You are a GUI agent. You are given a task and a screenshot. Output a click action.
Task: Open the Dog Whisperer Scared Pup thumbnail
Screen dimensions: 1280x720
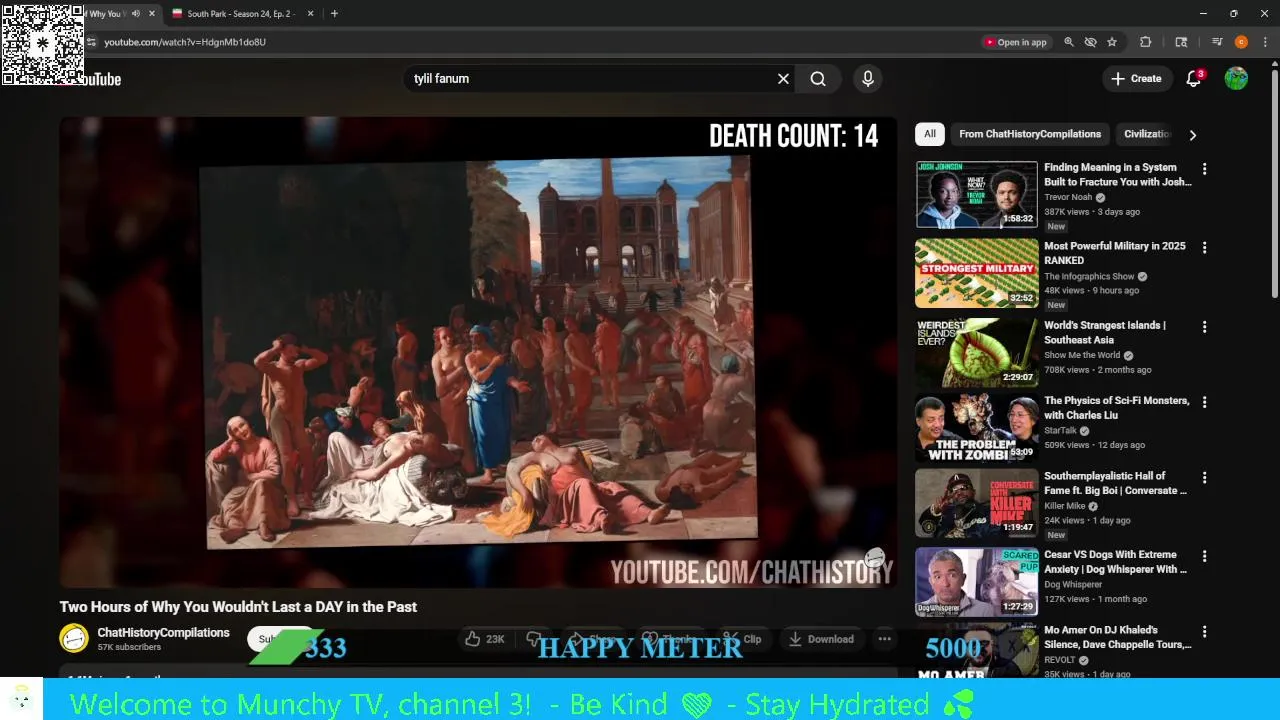tap(977, 582)
